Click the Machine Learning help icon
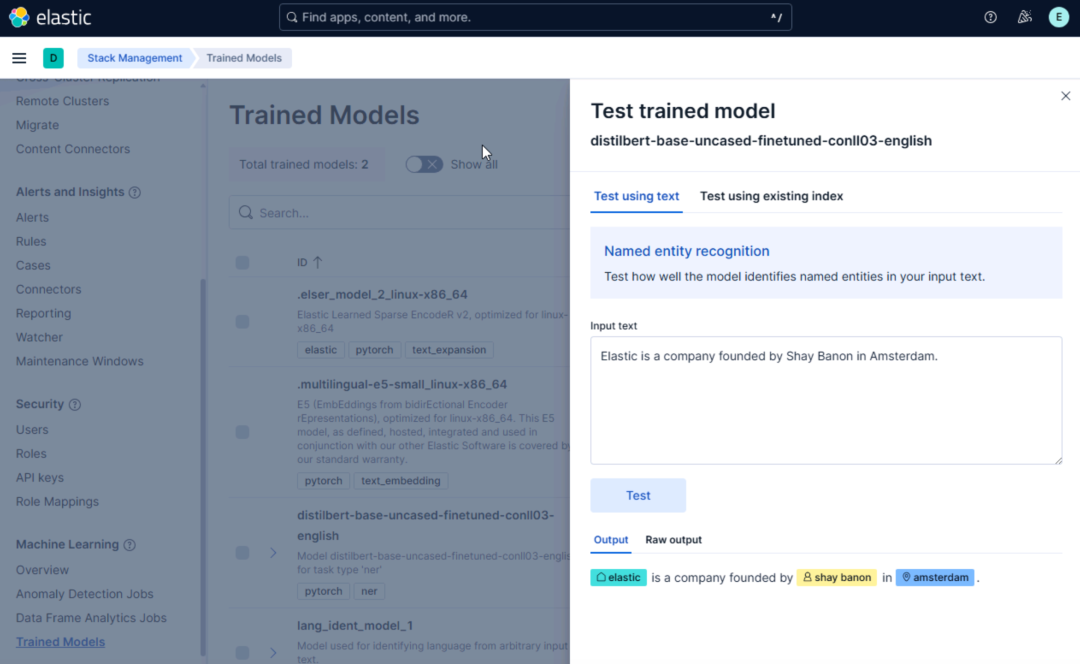The image size is (1080, 664). pos(129,545)
